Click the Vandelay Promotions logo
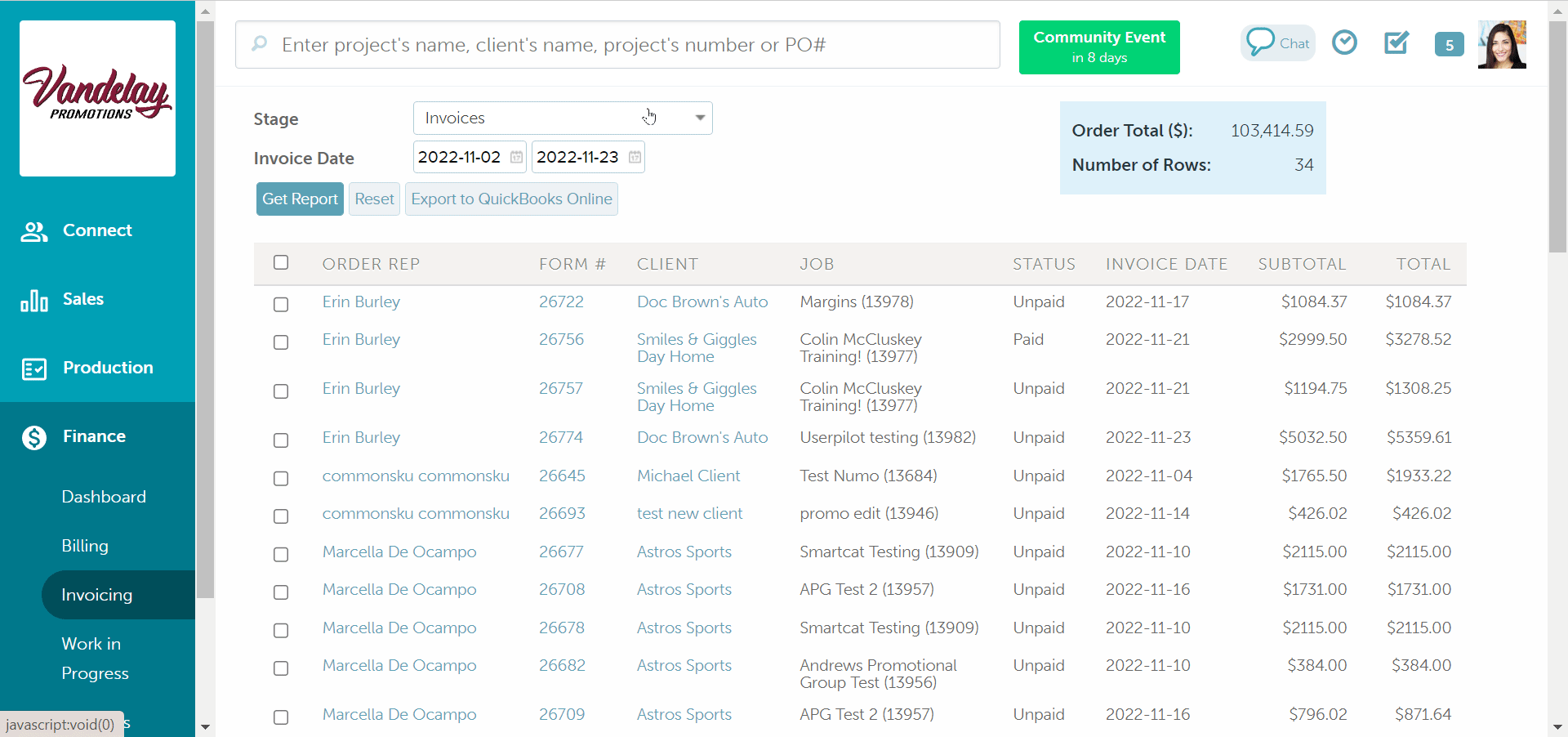Image resolution: width=1568 pixels, height=737 pixels. 97,98
